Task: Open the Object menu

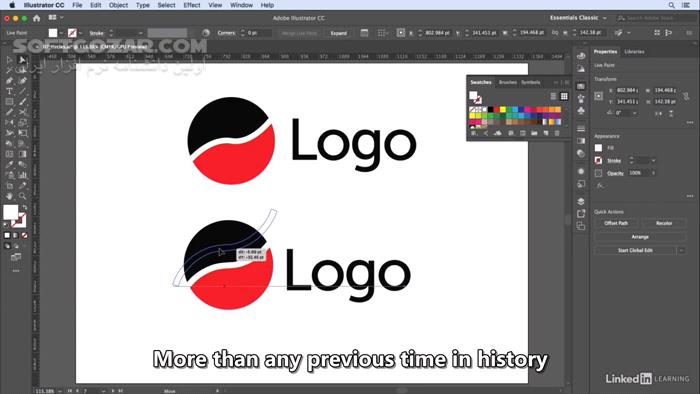Action: pos(118,5)
